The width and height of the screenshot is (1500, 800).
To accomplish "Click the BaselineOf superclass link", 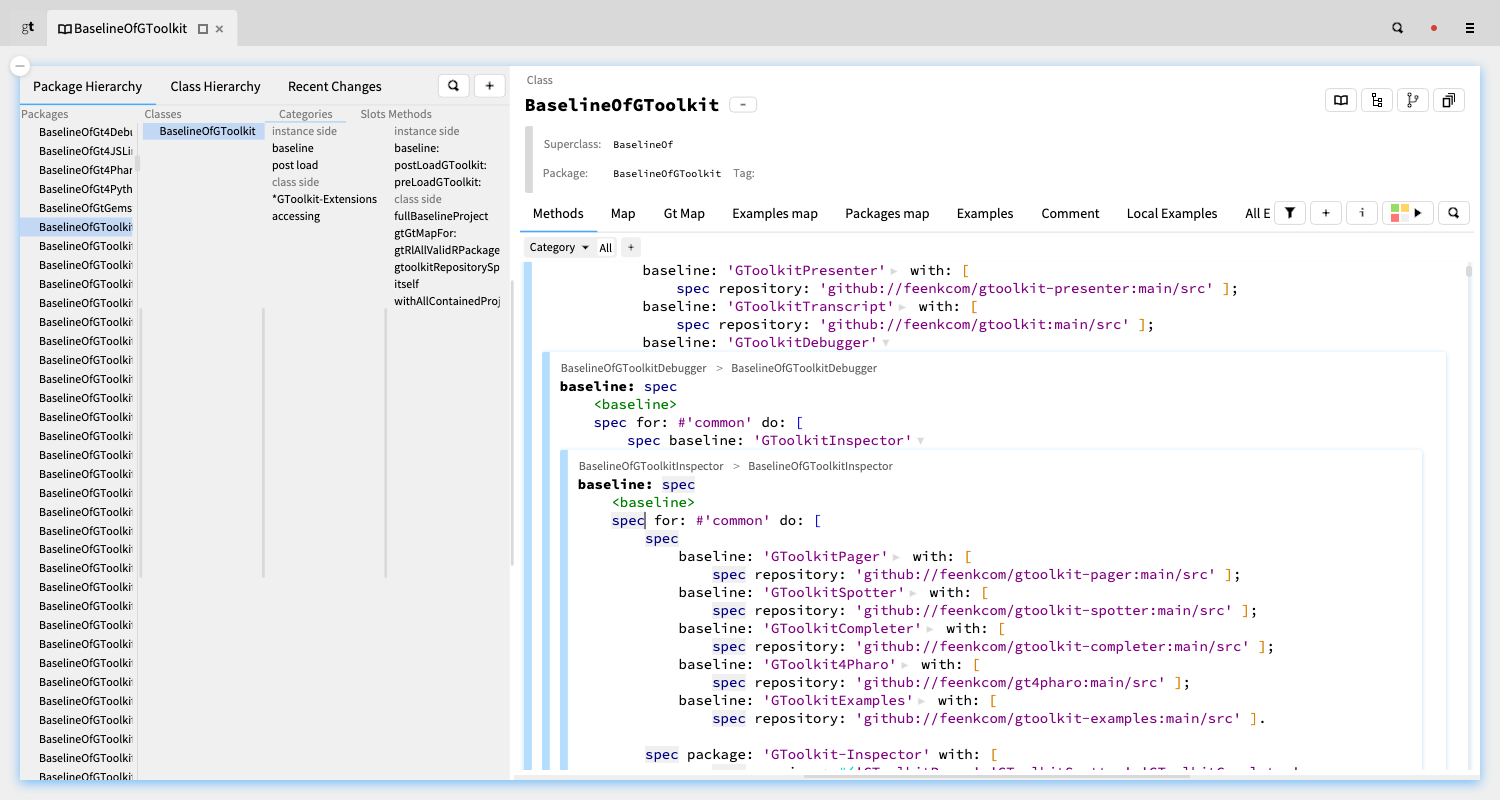I will (x=643, y=144).
